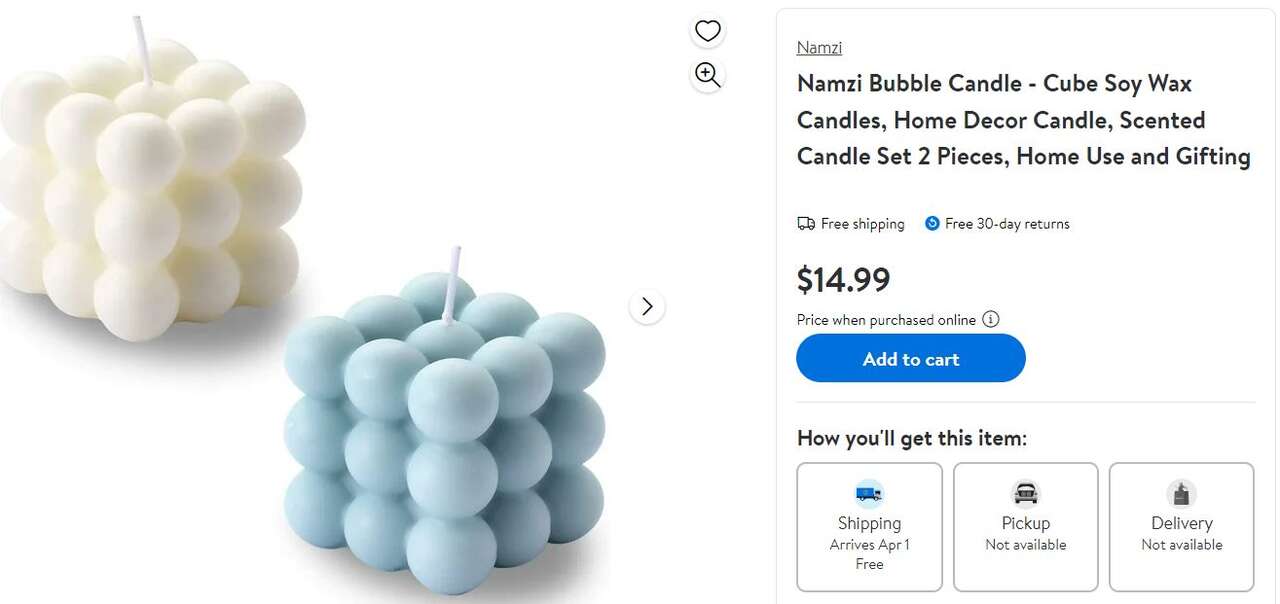The width and height of the screenshot is (1280, 604).
Task: Show next product image with arrow
Action: point(647,306)
